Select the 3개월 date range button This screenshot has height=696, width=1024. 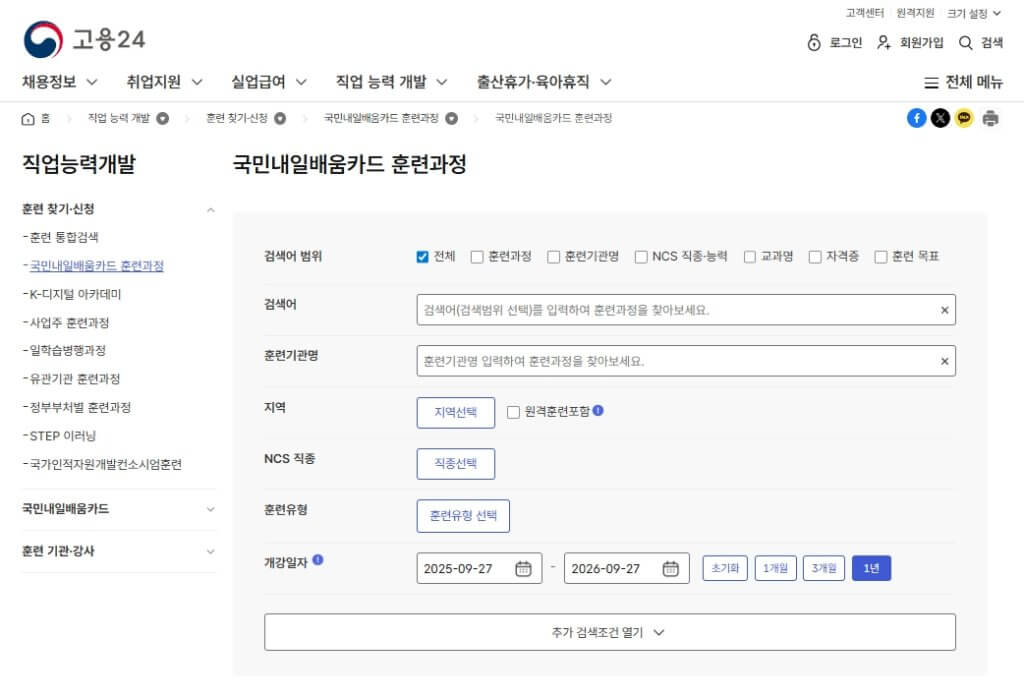click(x=824, y=568)
